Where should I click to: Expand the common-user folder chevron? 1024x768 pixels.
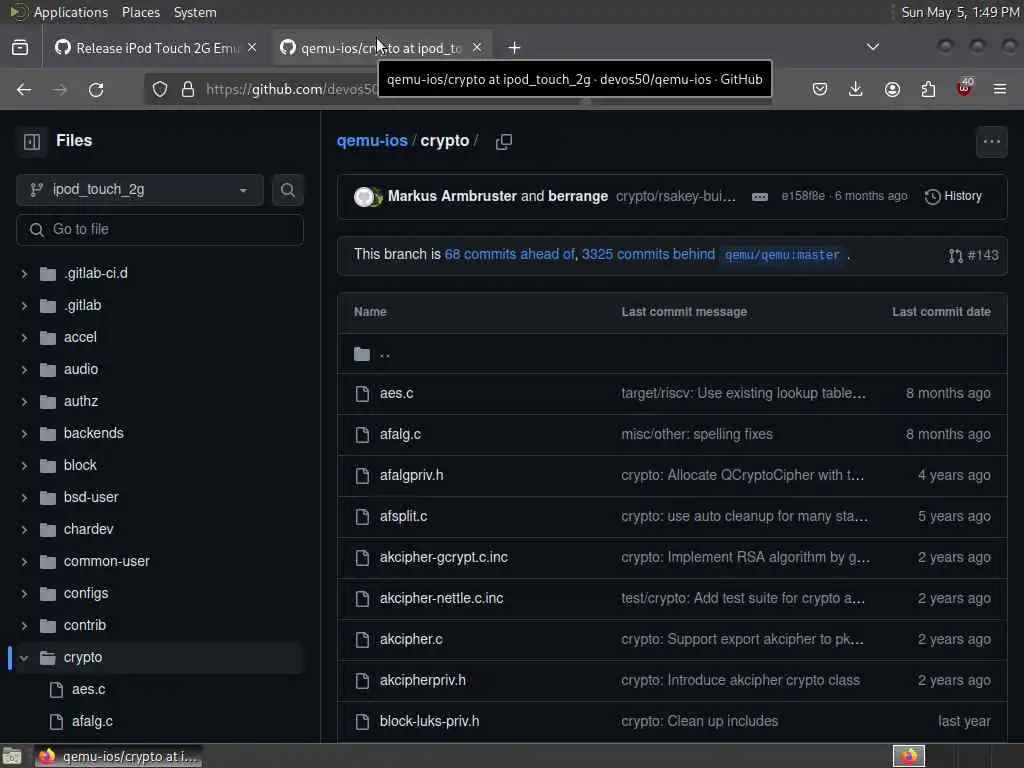click(24, 562)
